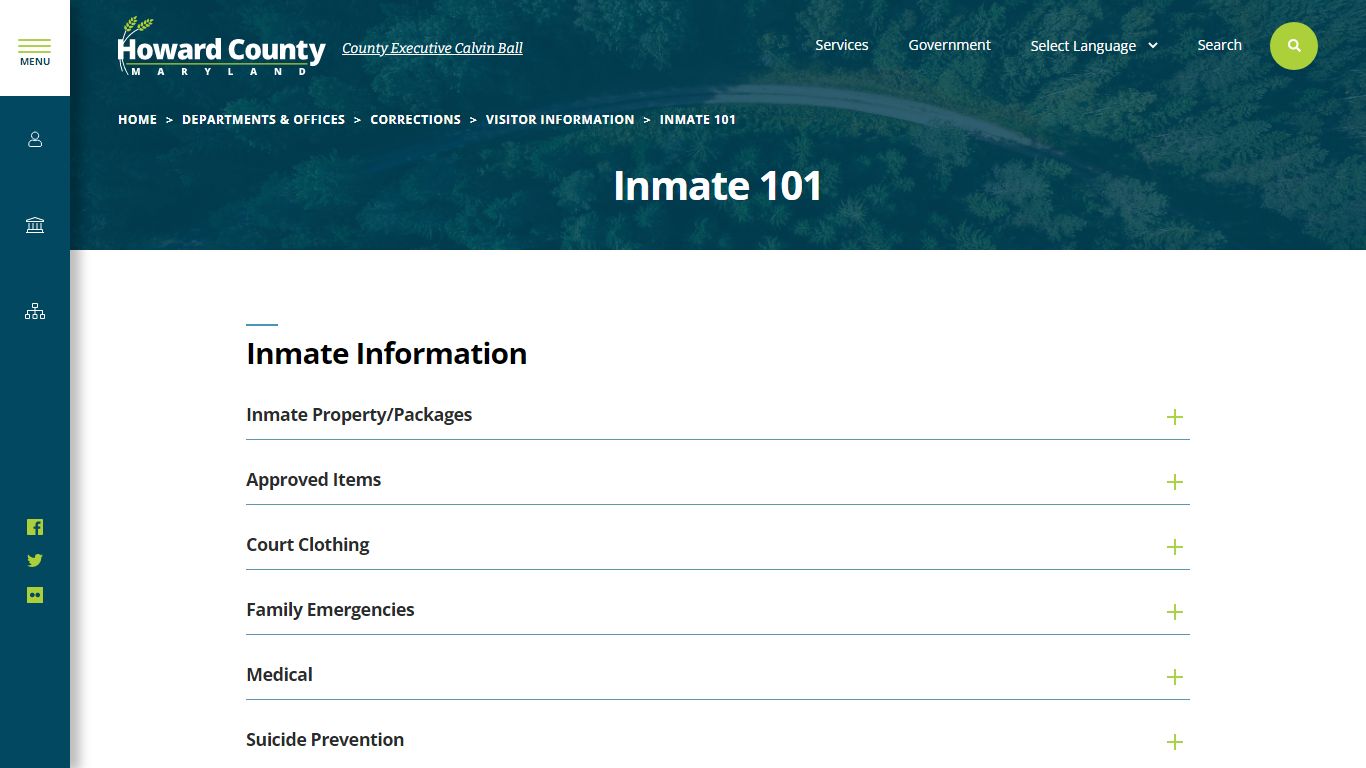
Task: Click INMATE 101 breadcrumb
Action: point(697,119)
